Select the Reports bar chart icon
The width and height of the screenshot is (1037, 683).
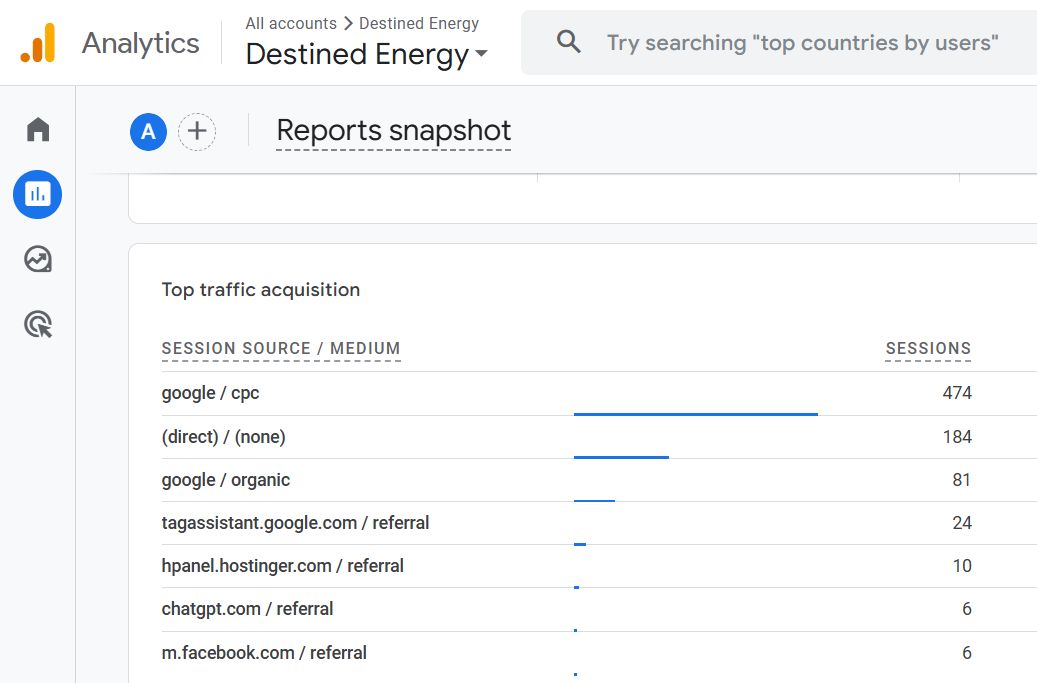(38, 194)
